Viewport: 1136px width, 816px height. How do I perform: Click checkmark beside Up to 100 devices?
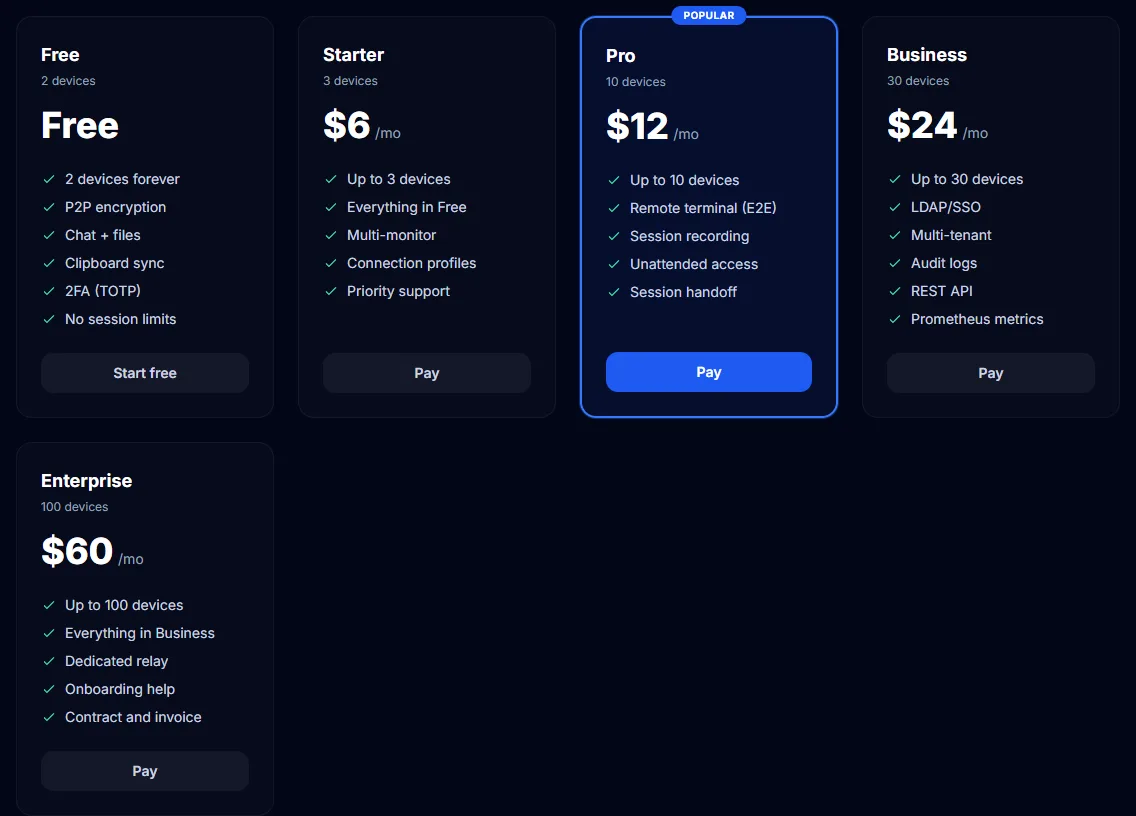click(49, 605)
